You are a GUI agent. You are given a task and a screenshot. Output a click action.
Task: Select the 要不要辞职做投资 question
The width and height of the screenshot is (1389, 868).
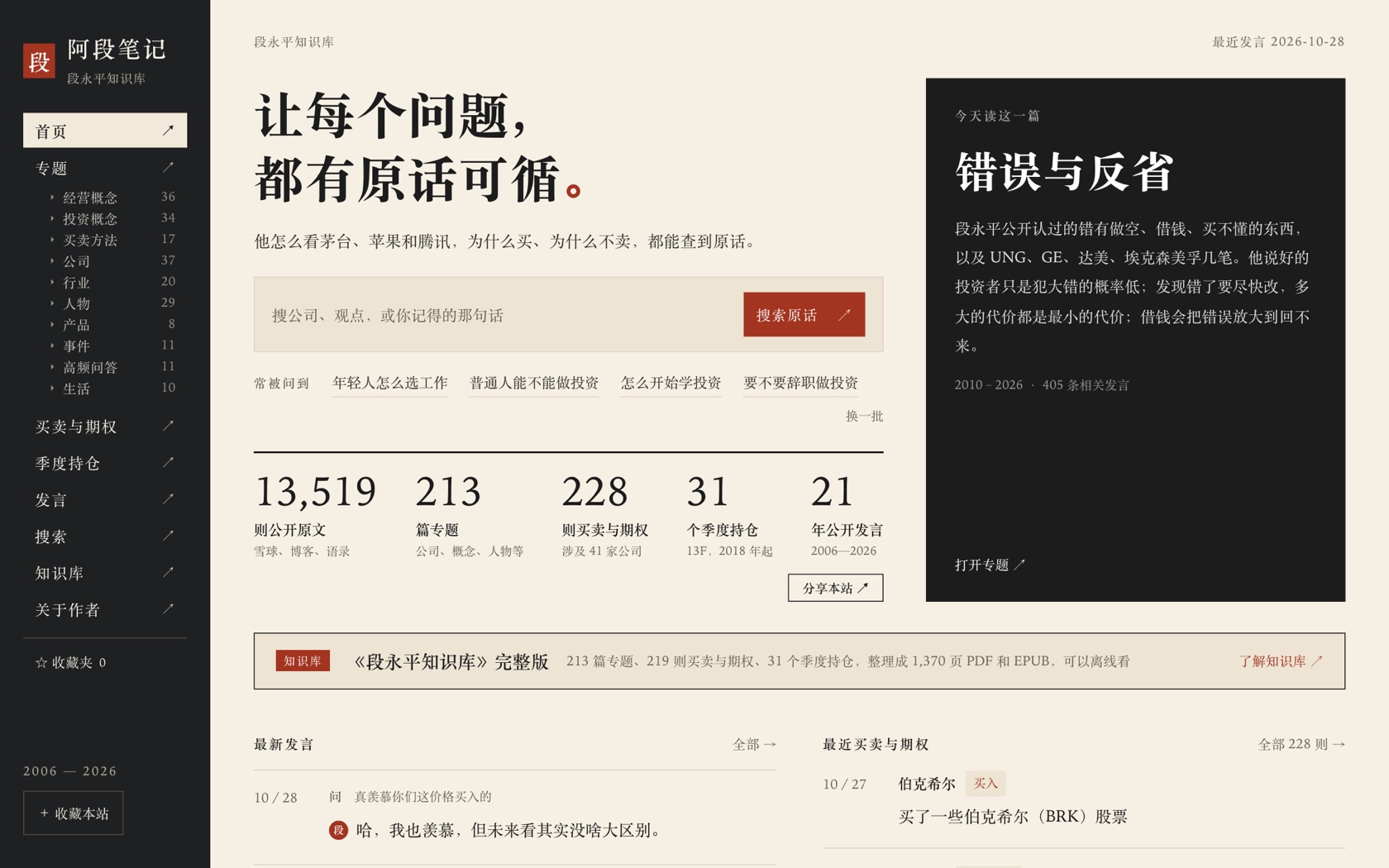800,383
